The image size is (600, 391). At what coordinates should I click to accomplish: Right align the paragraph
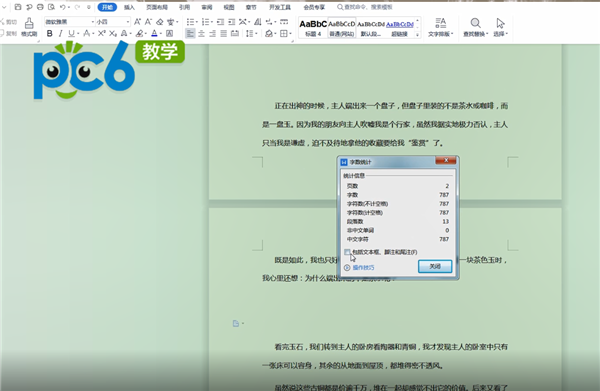[212, 34]
